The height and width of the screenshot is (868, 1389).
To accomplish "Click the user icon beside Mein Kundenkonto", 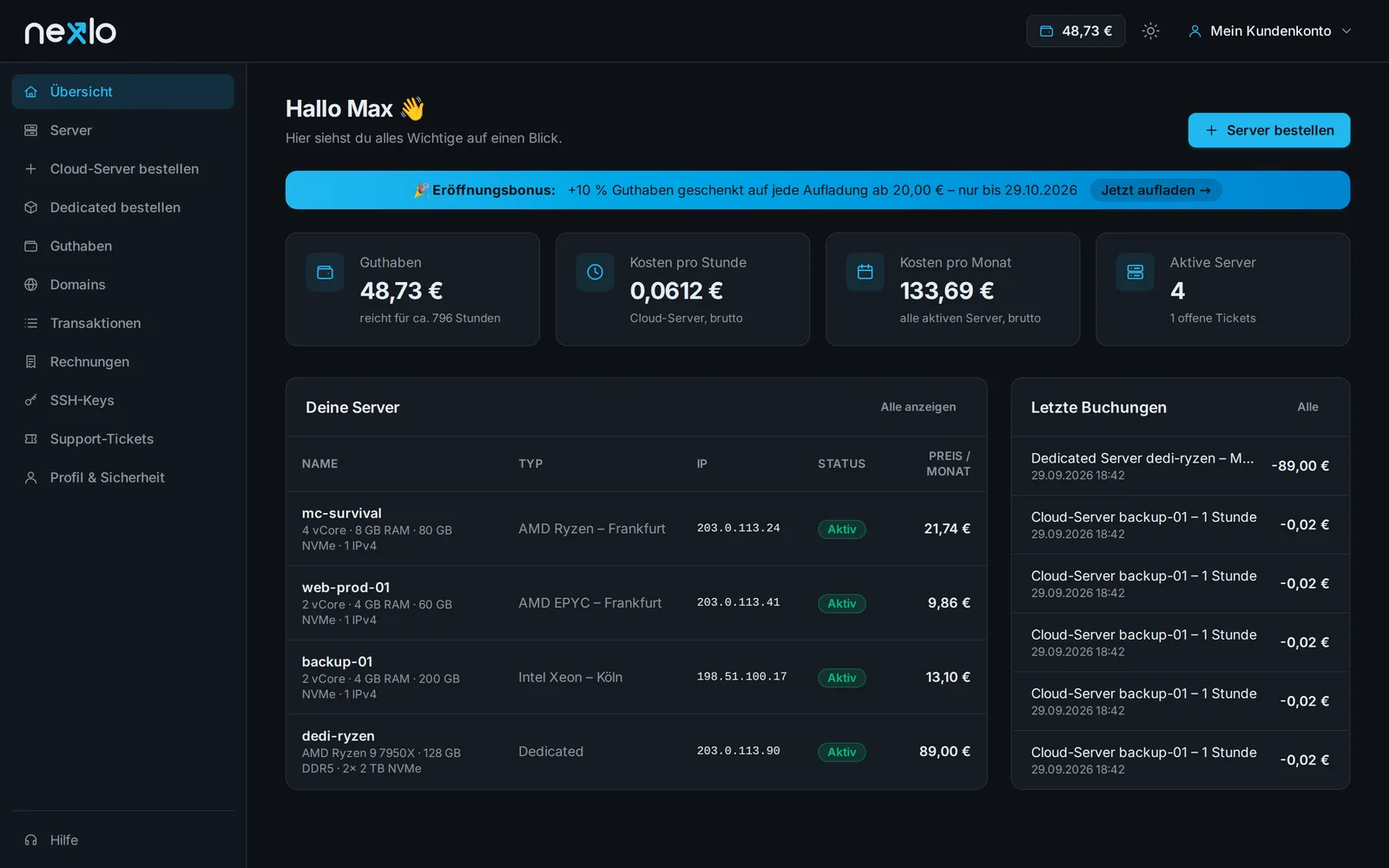I will point(1195,31).
